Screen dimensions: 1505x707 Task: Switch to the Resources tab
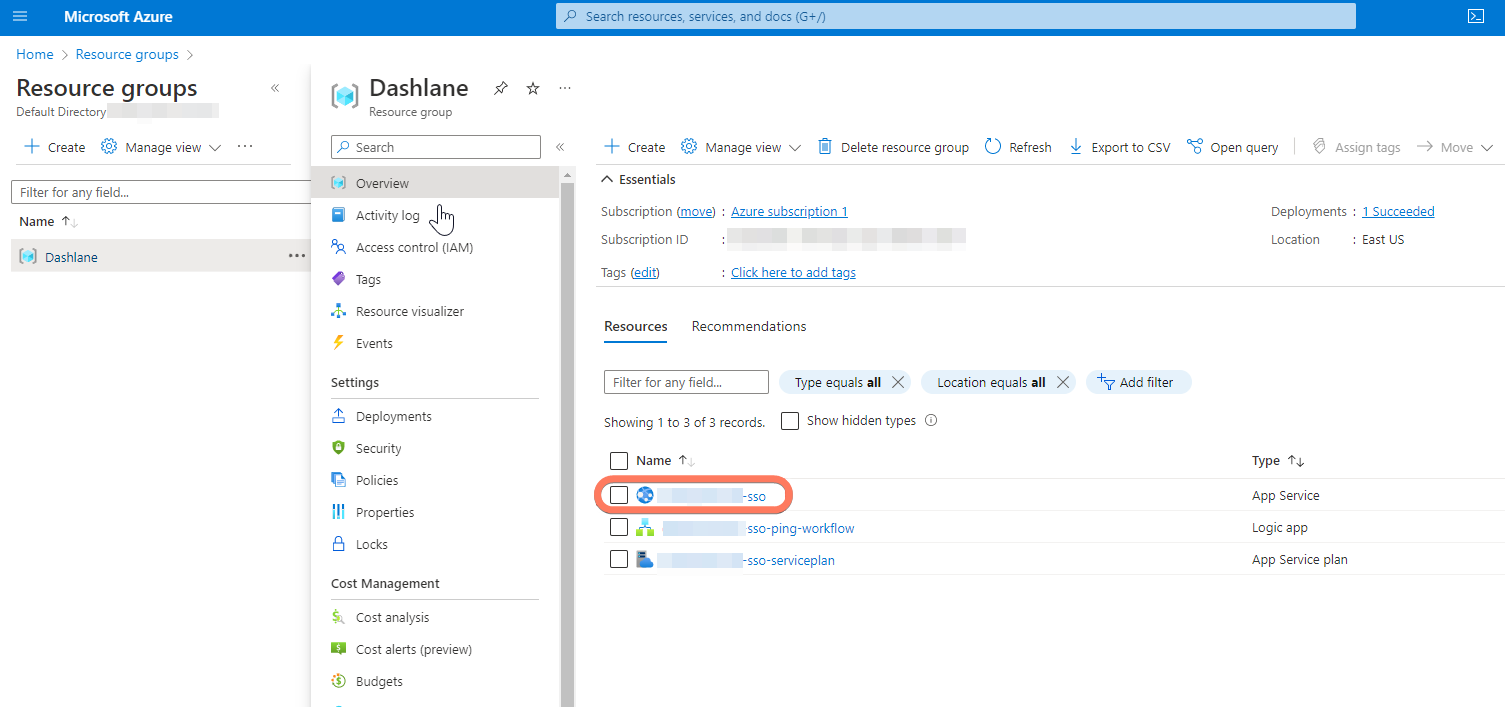636,326
